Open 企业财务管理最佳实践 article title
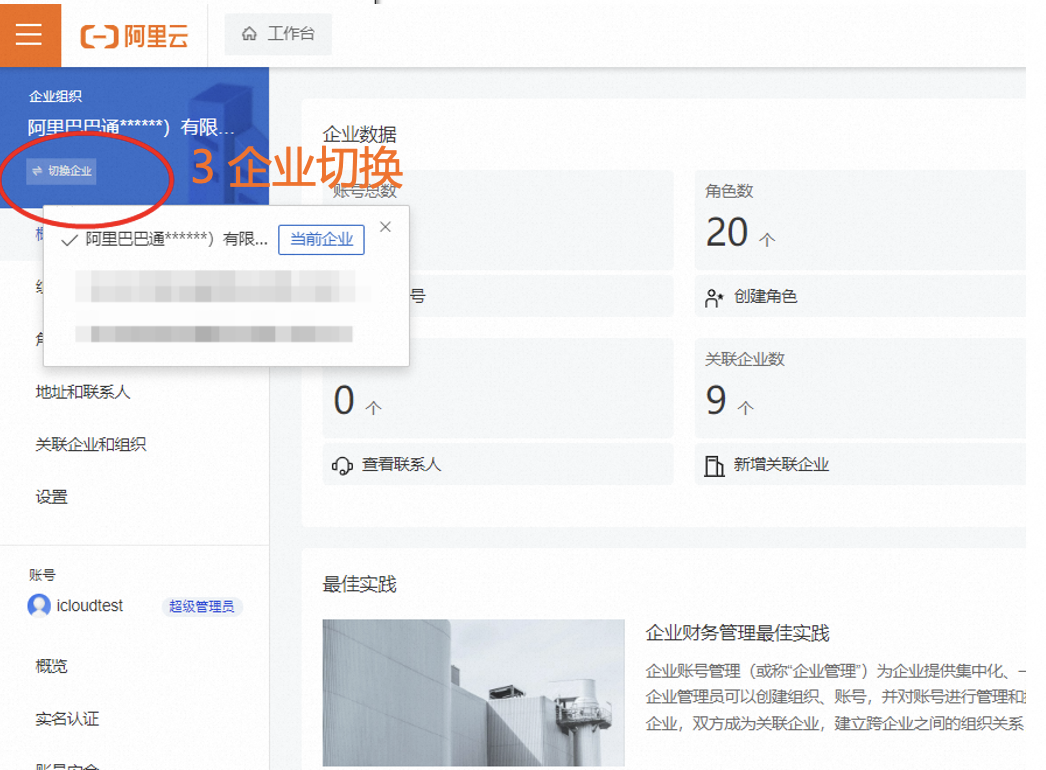Viewport: 1046px width, 770px height. click(x=737, y=633)
